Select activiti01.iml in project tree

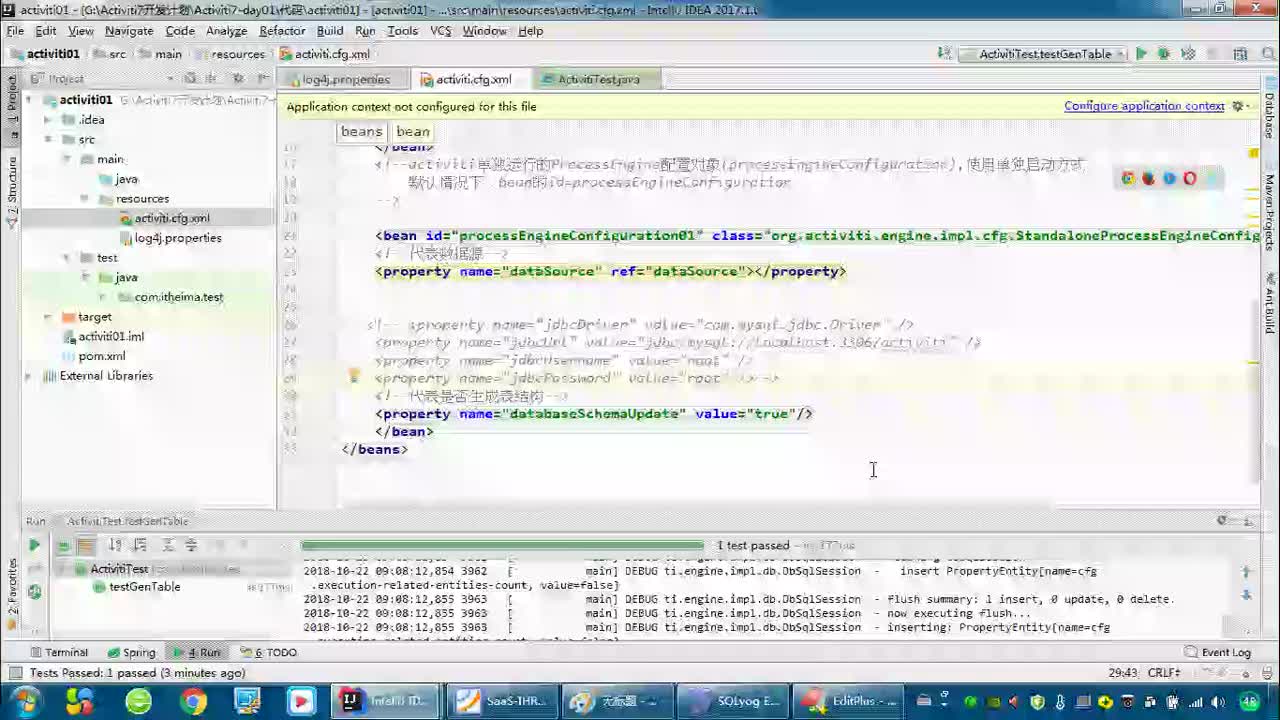point(111,337)
